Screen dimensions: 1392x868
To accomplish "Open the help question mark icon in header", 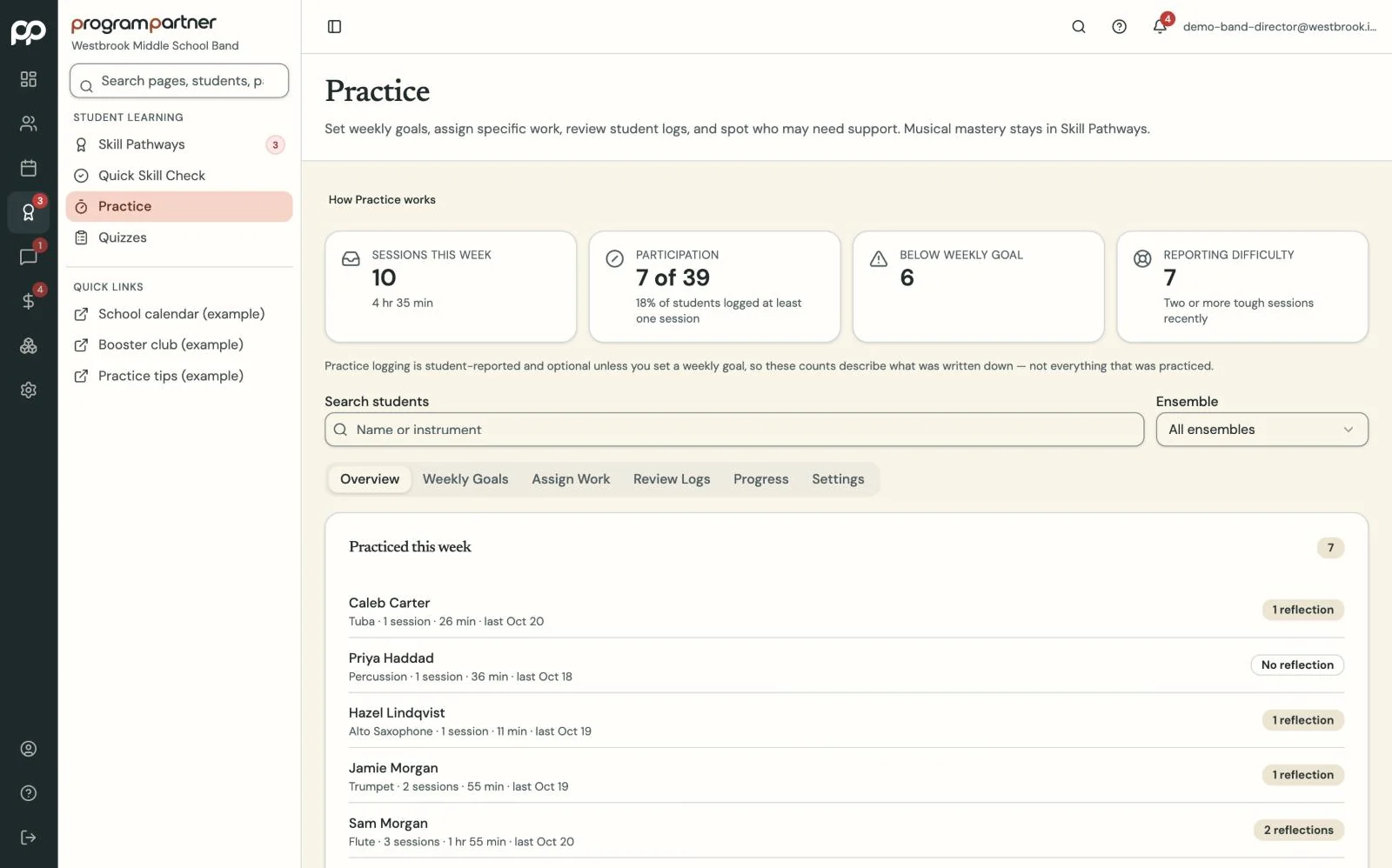I will point(1120,27).
